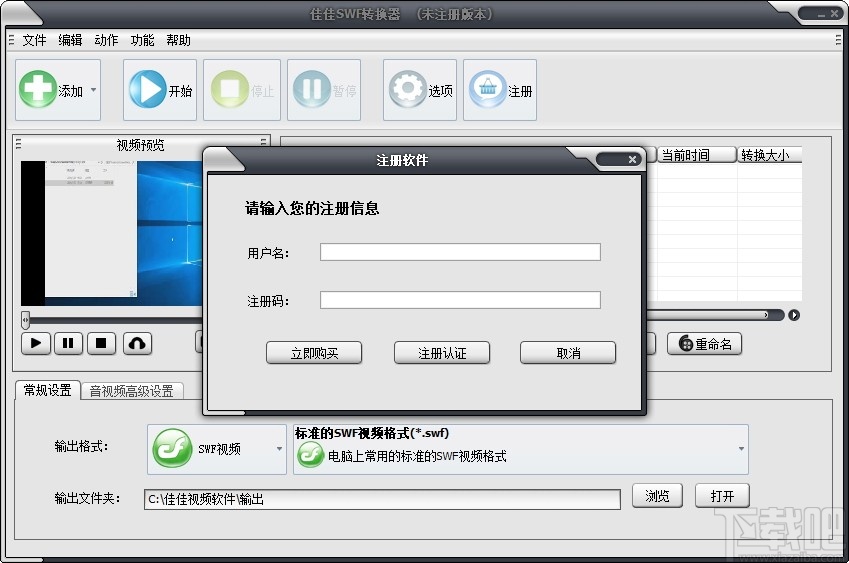Minimize the main 佳佳SWF转换器 window
Image resolution: width=849 pixels, height=563 pixels.
[x=821, y=15]
